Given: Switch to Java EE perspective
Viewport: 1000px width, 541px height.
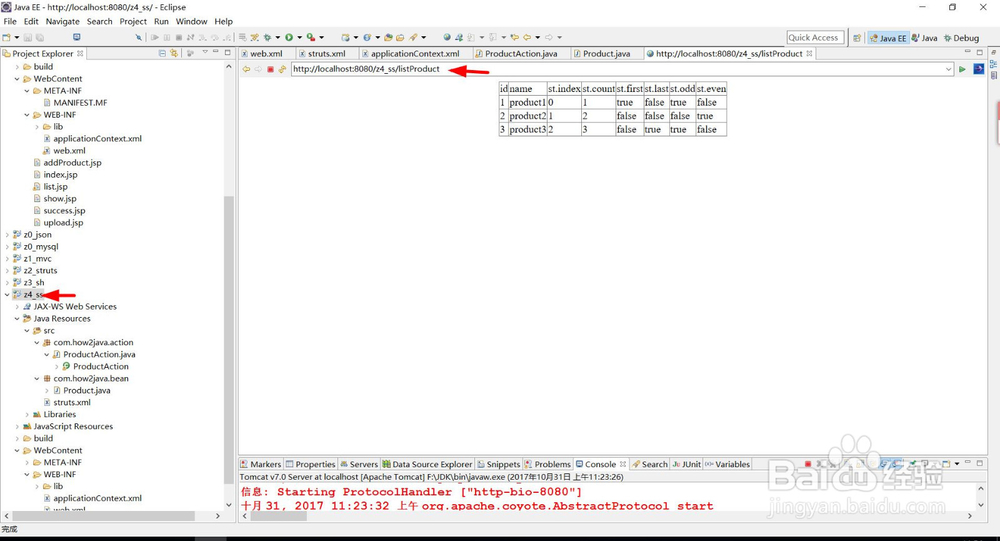Looking at the screenshot, I should point(887,38).
